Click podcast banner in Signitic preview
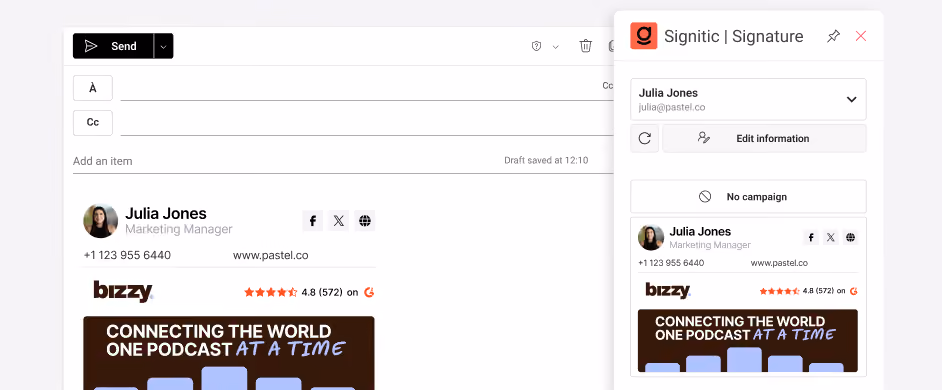 coord(748,341)
